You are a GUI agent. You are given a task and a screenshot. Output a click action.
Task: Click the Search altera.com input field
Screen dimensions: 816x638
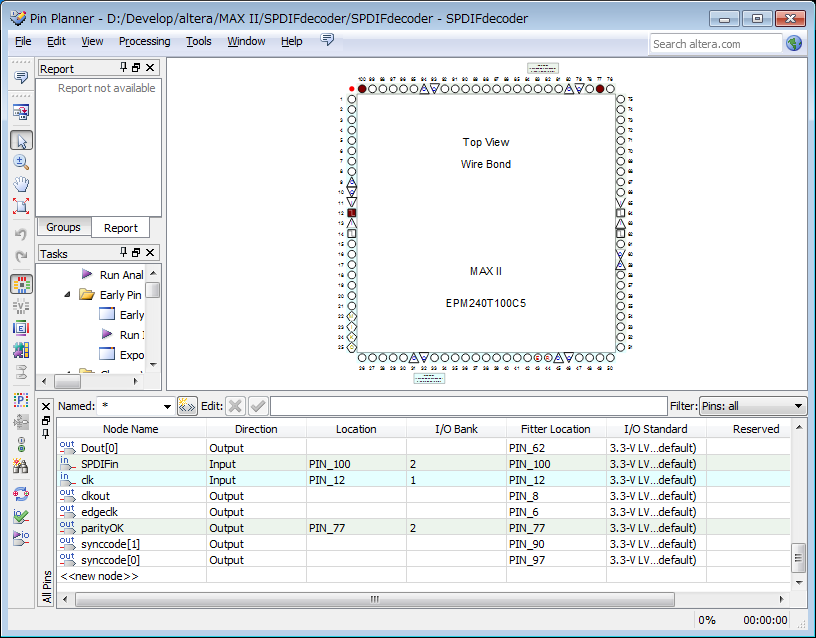tap(716, 44)
